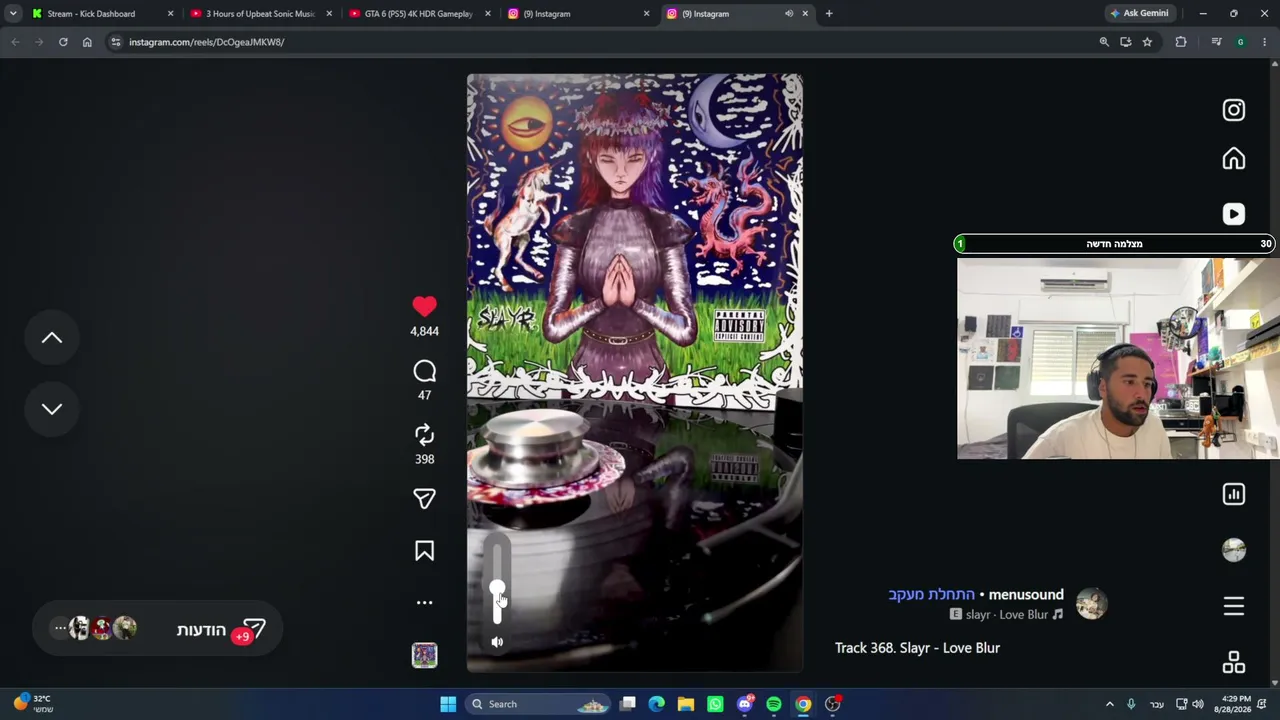Close the GTA 6 gameplay tab

488,14
